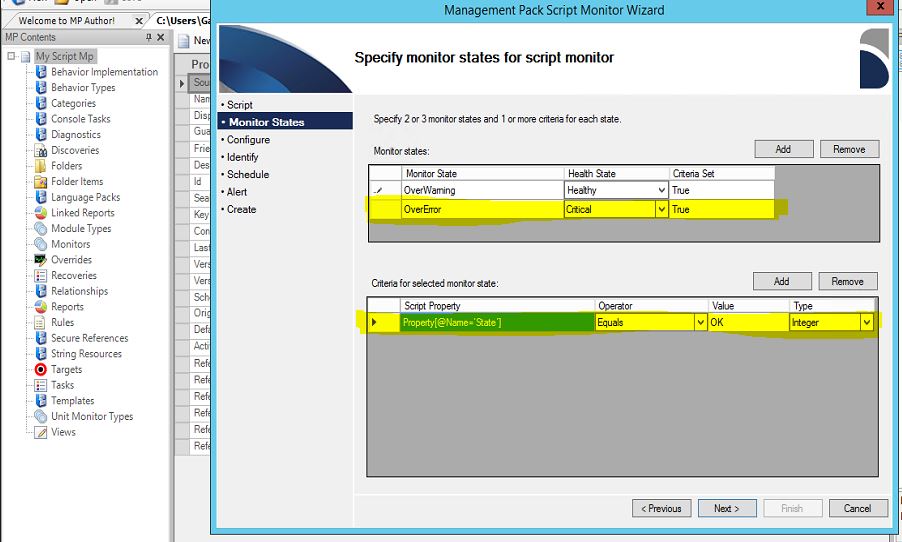Close the MP Contents panel
Screen dimensions: 902x542
[160, 37]
